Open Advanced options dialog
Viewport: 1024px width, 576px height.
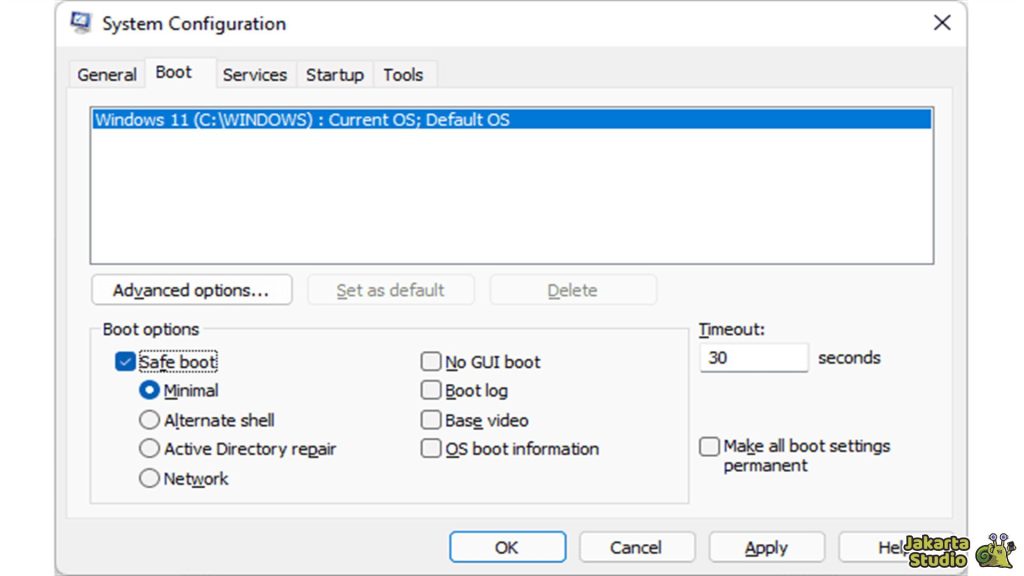point(191,289)
